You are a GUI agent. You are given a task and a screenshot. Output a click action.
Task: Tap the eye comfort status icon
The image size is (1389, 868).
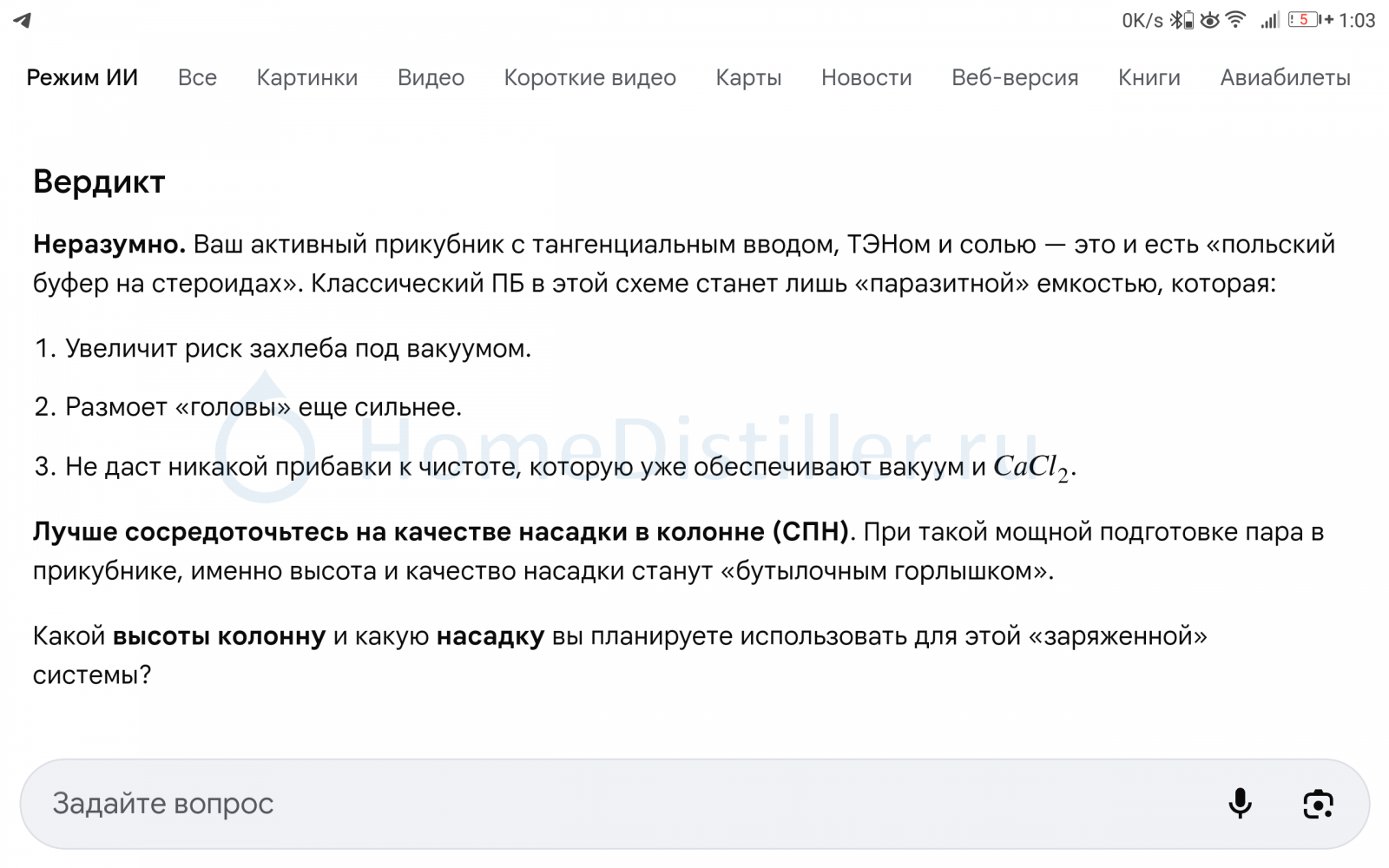click(1209, 20)
